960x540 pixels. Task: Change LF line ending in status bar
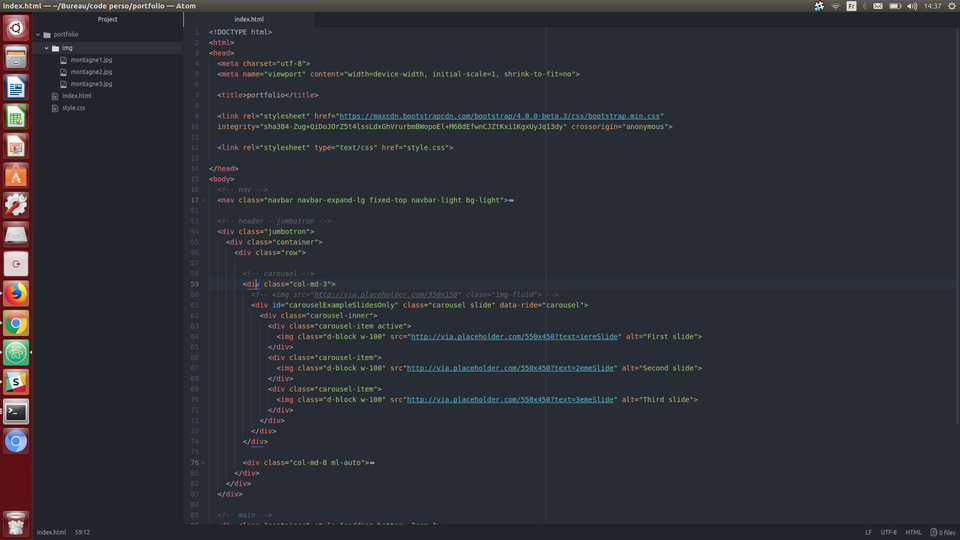868,533
